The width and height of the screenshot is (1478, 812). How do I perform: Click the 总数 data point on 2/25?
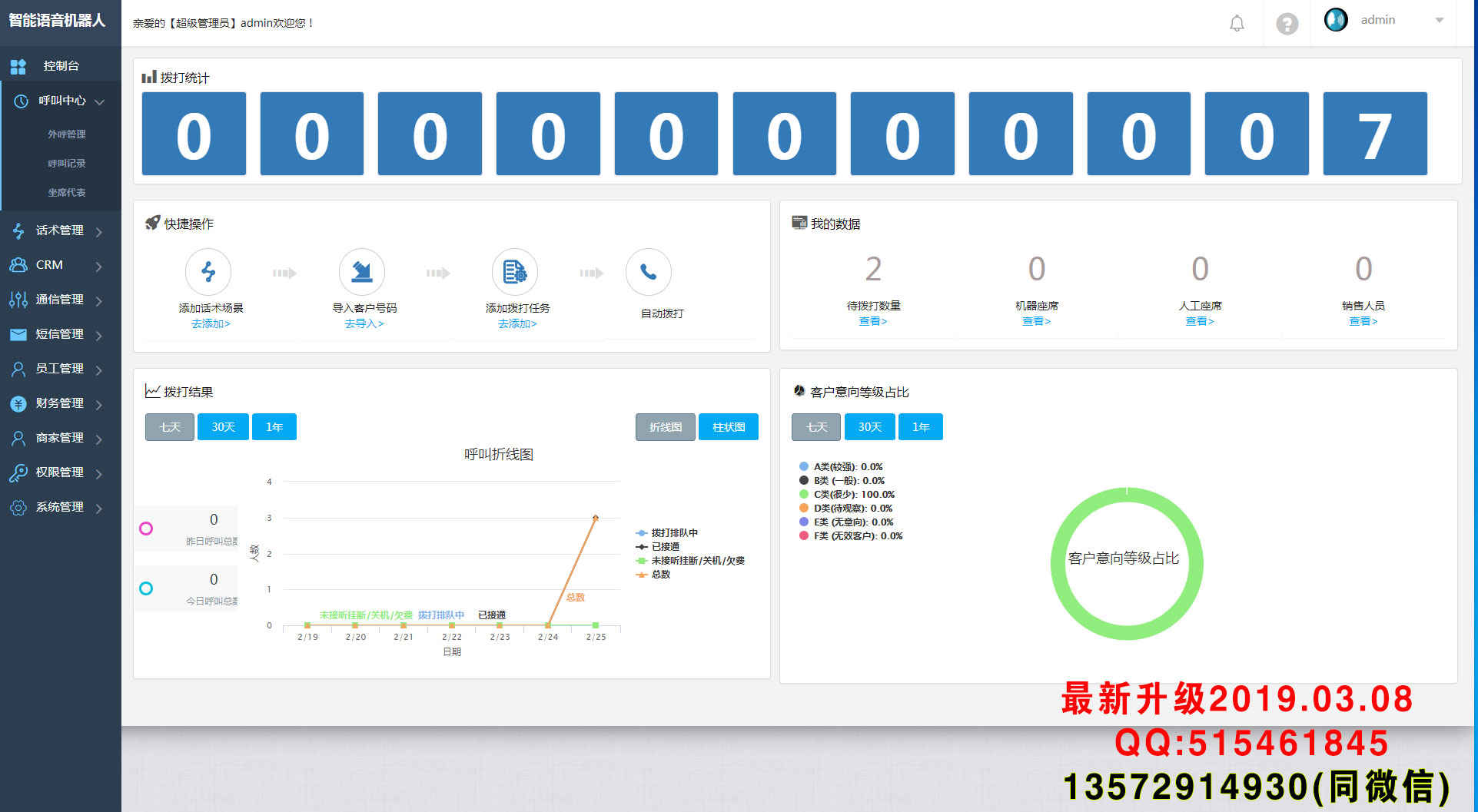point(596,518)
